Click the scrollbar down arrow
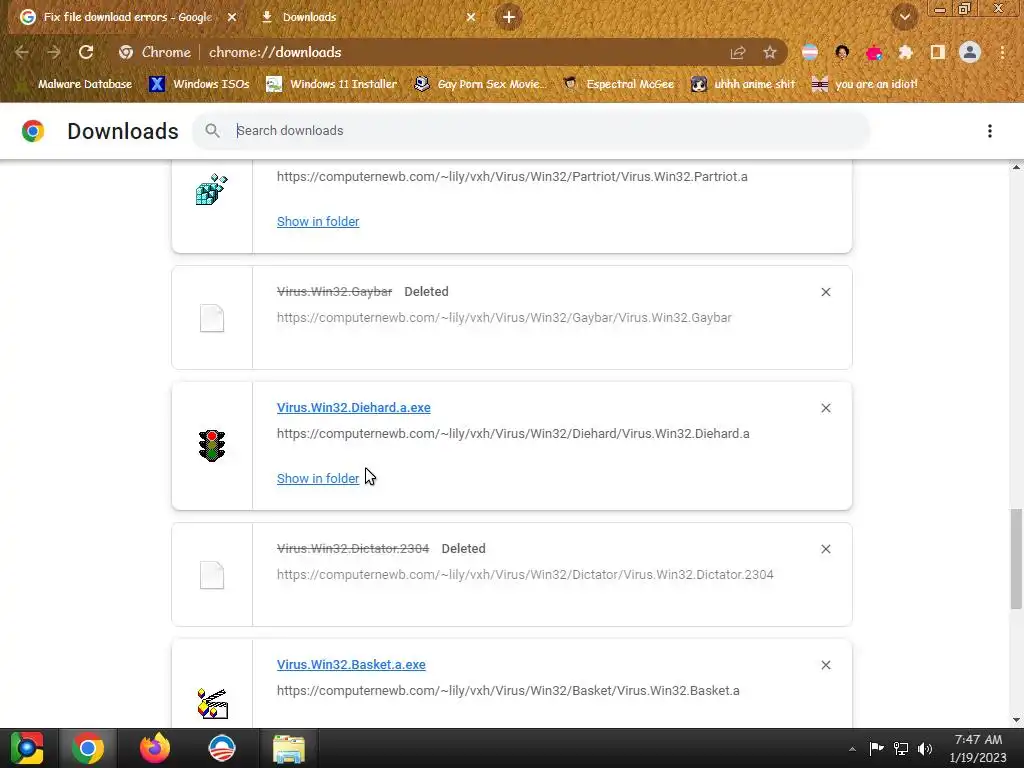1024x768 pixels. [x=1016, y=720]
